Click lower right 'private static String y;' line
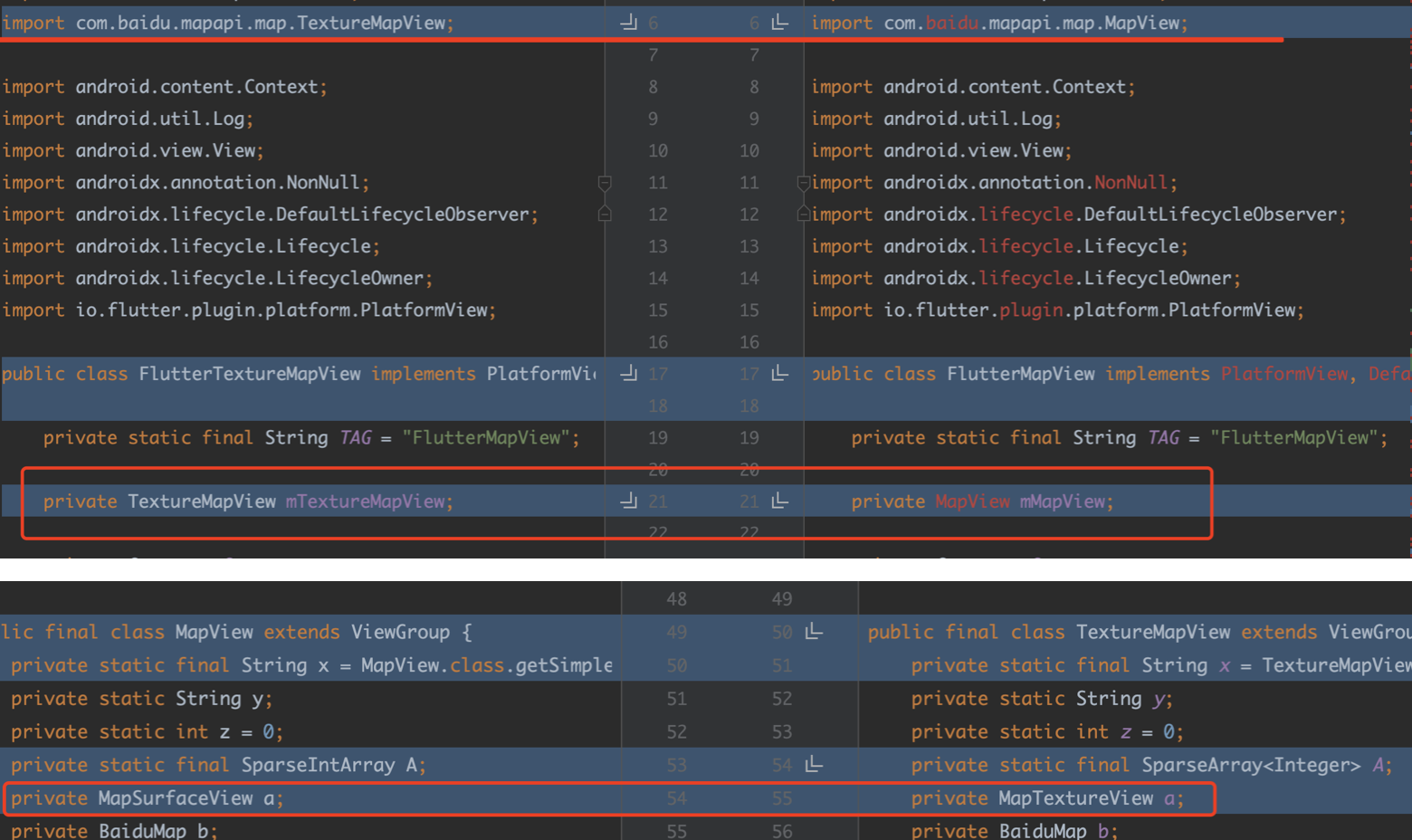 (x=1042, y=699)
